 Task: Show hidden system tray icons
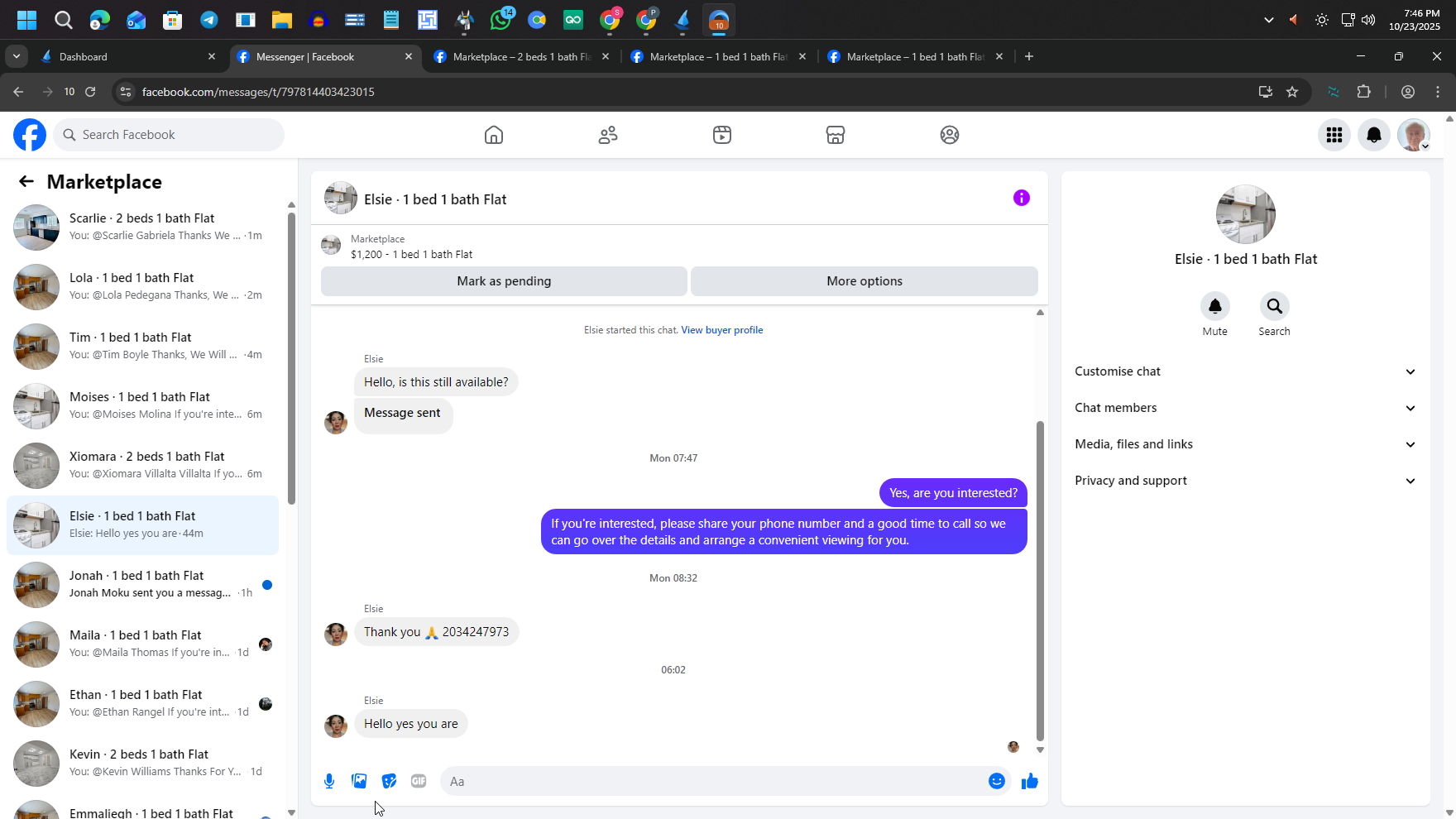tap(1268, 20)
